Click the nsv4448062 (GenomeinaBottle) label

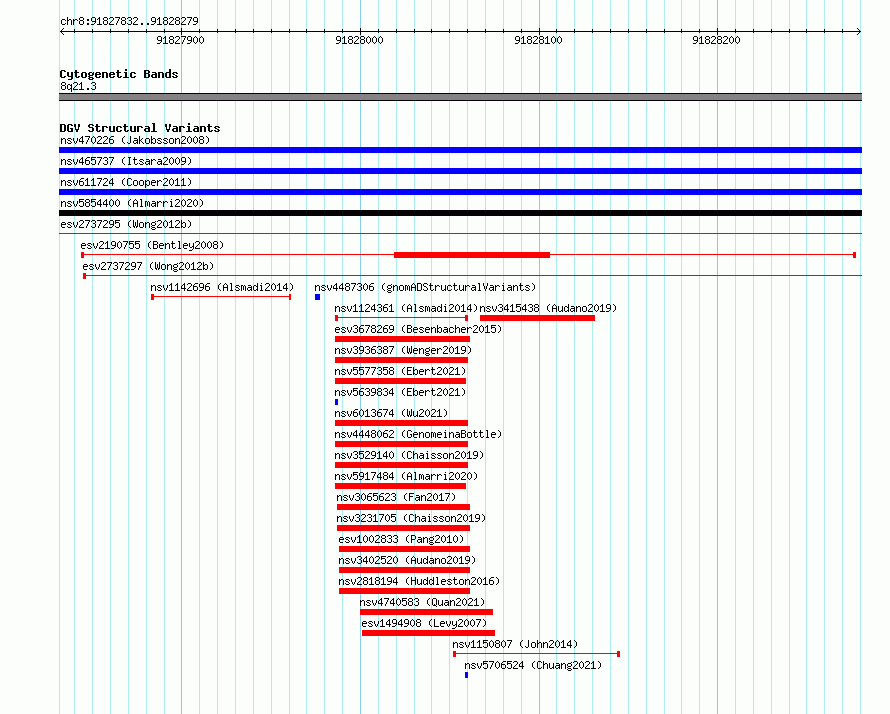point(418,434)
